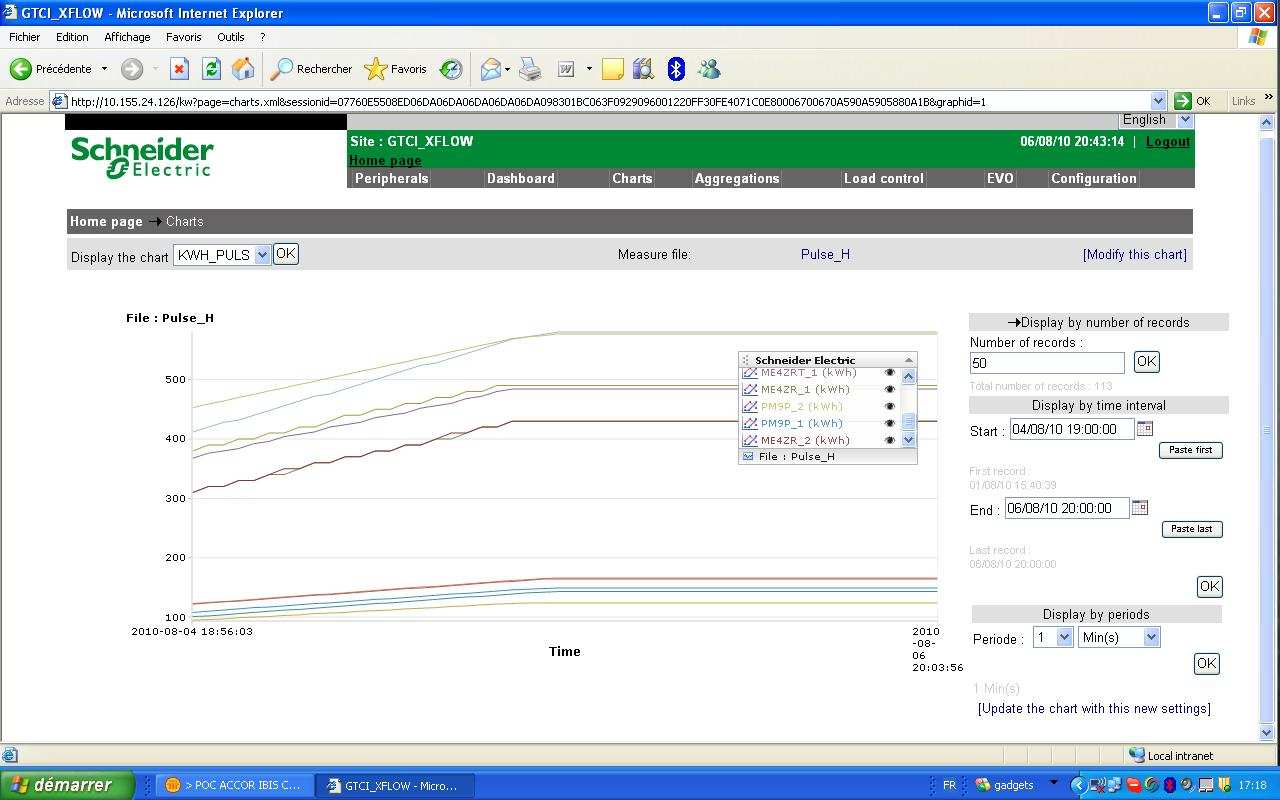Click the Paste last button

(1192, 529)
